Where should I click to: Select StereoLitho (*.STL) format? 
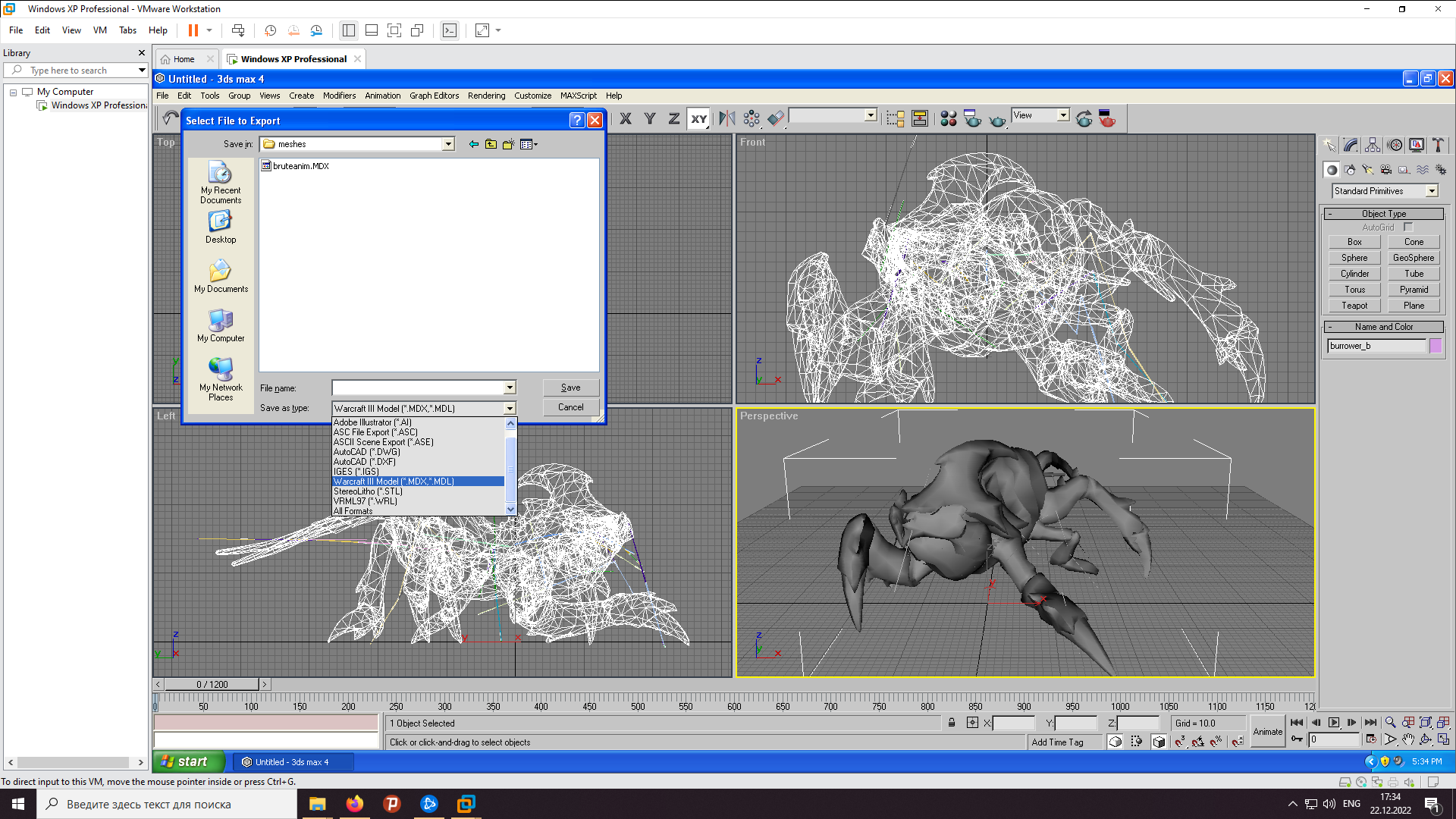coord(419,491)
